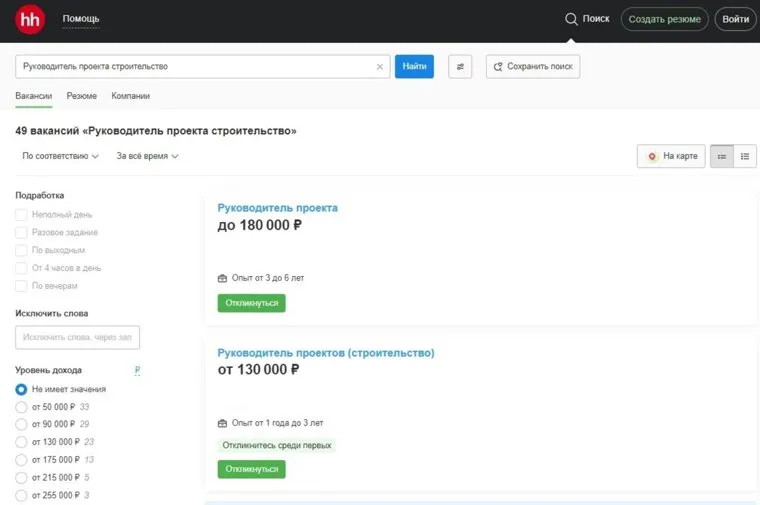
Task: Switch to the Резюме tab
Action: pos(82,96)
